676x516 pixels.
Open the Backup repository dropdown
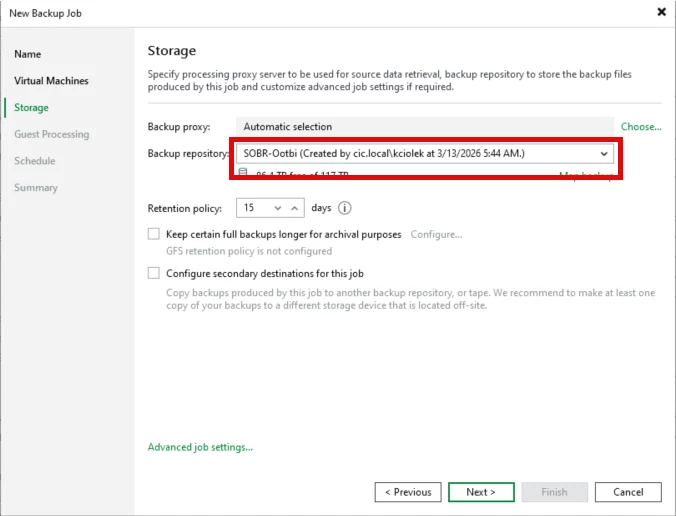point(604,153)
